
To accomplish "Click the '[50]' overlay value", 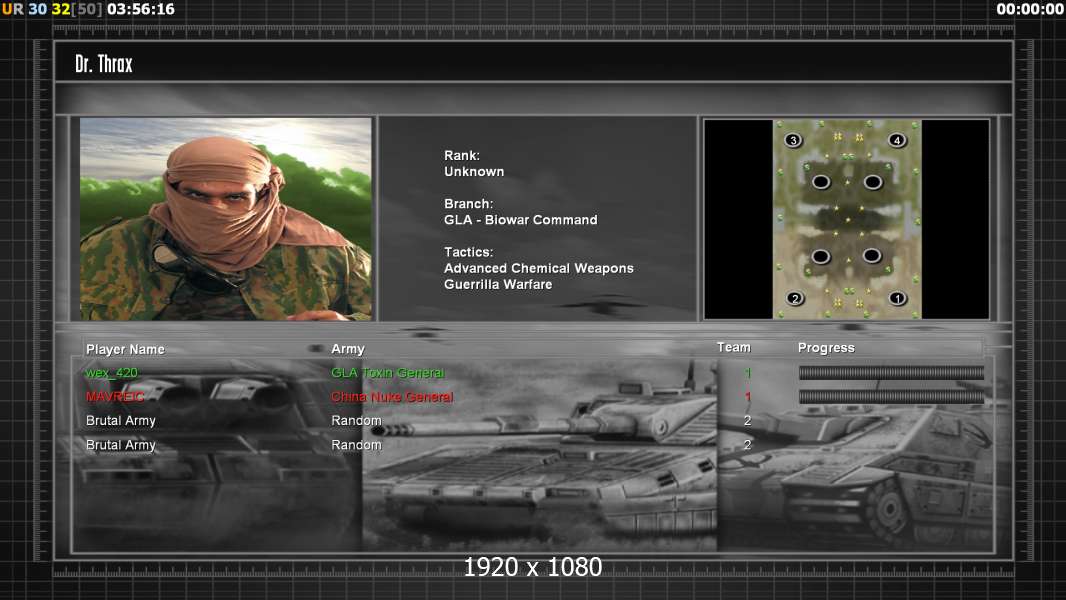I will tap(88, 10).
